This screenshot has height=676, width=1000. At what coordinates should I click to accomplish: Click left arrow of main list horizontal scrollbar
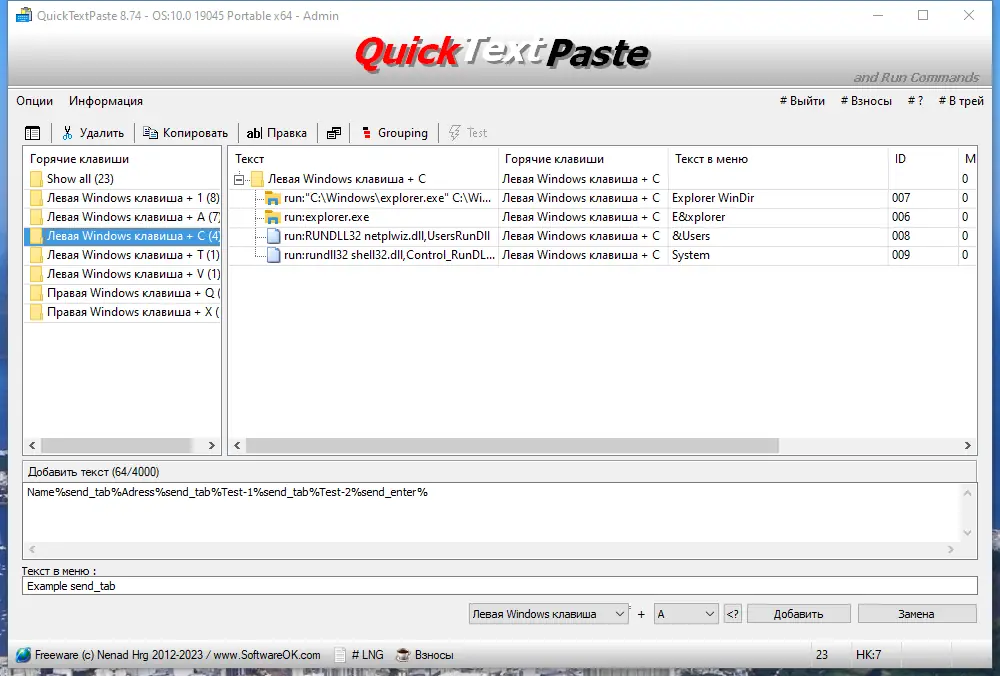237,446
